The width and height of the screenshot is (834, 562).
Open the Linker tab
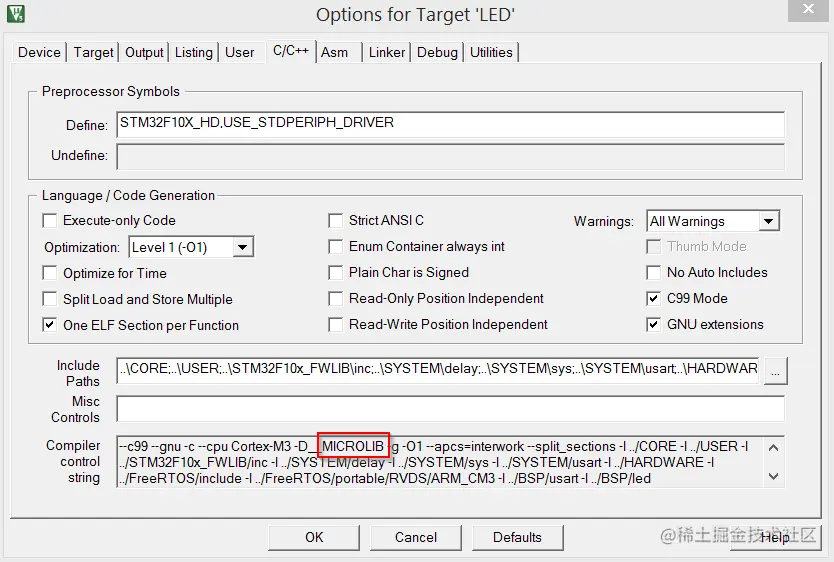tap(387, 52)
